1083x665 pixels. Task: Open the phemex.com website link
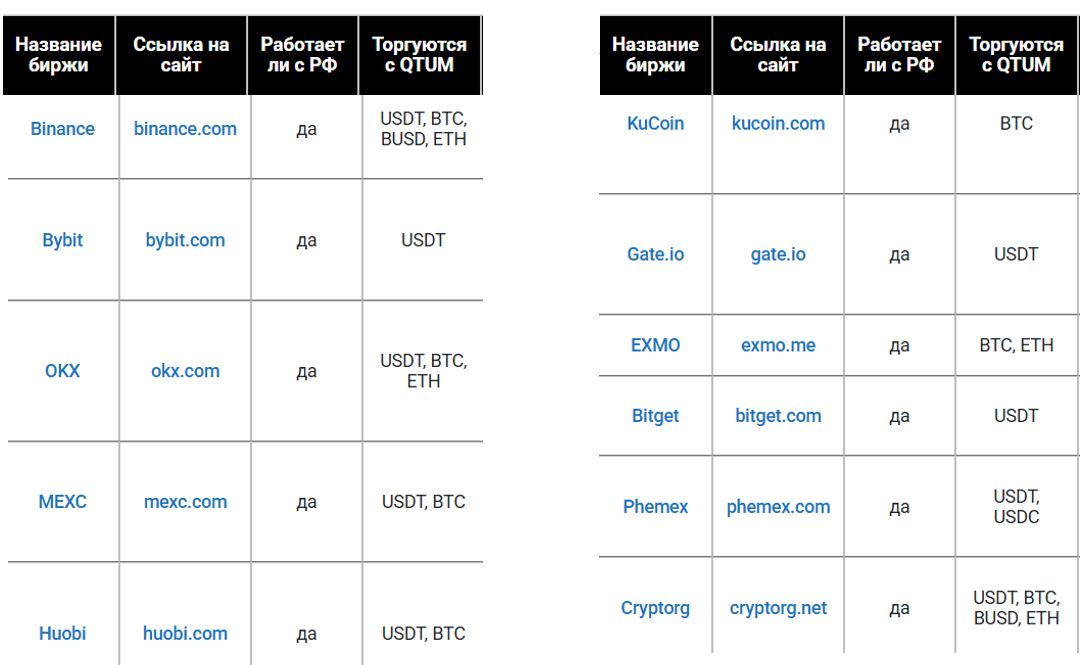778,507
